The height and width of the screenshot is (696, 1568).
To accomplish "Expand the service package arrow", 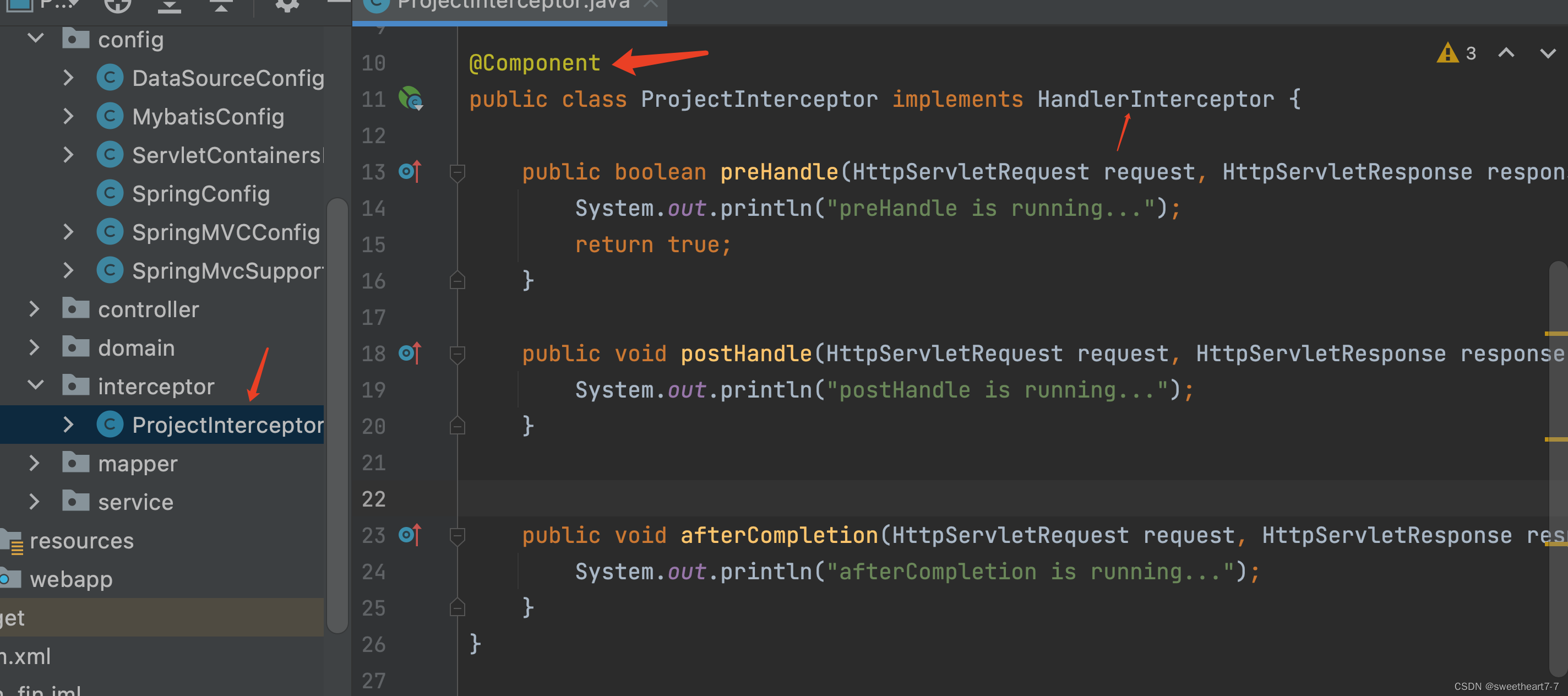I will click(x=34, y=502).
